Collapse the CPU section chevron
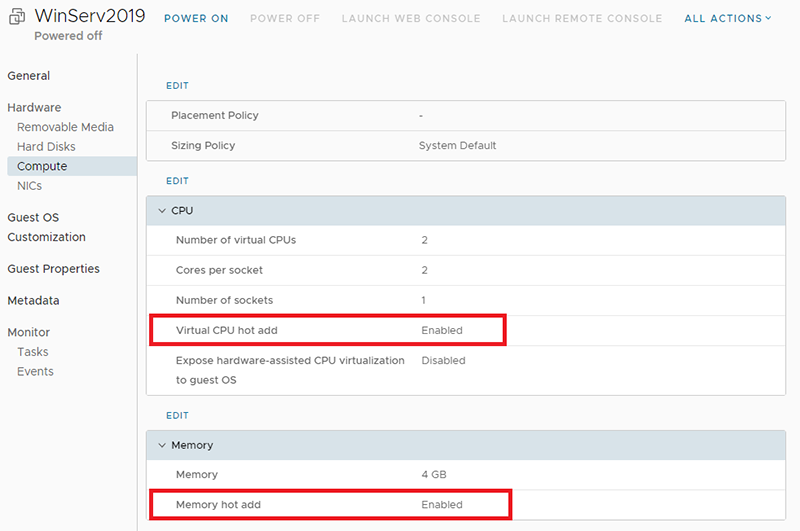 pos(162,211)
